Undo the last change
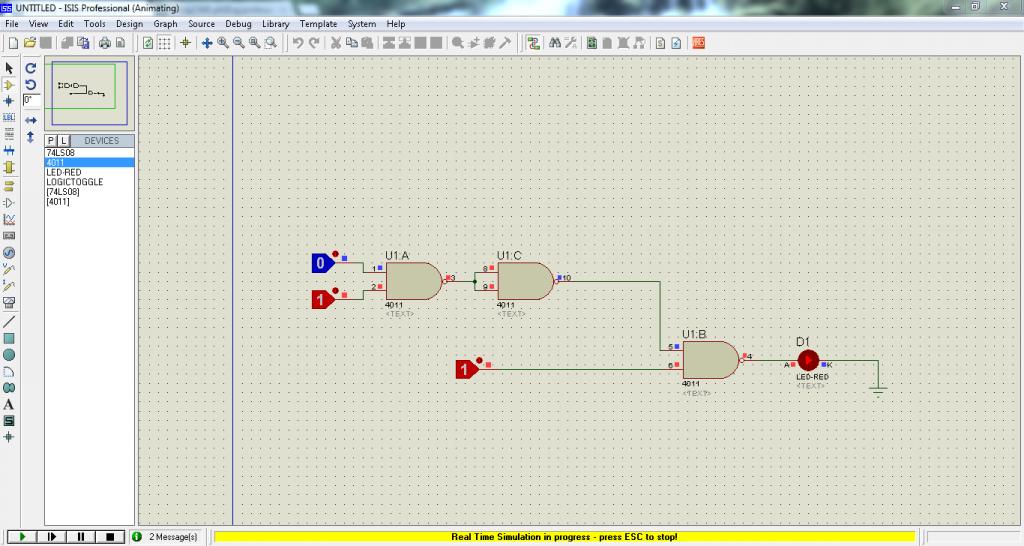The width and height of the screenshot is (1024, 546). 298,43
